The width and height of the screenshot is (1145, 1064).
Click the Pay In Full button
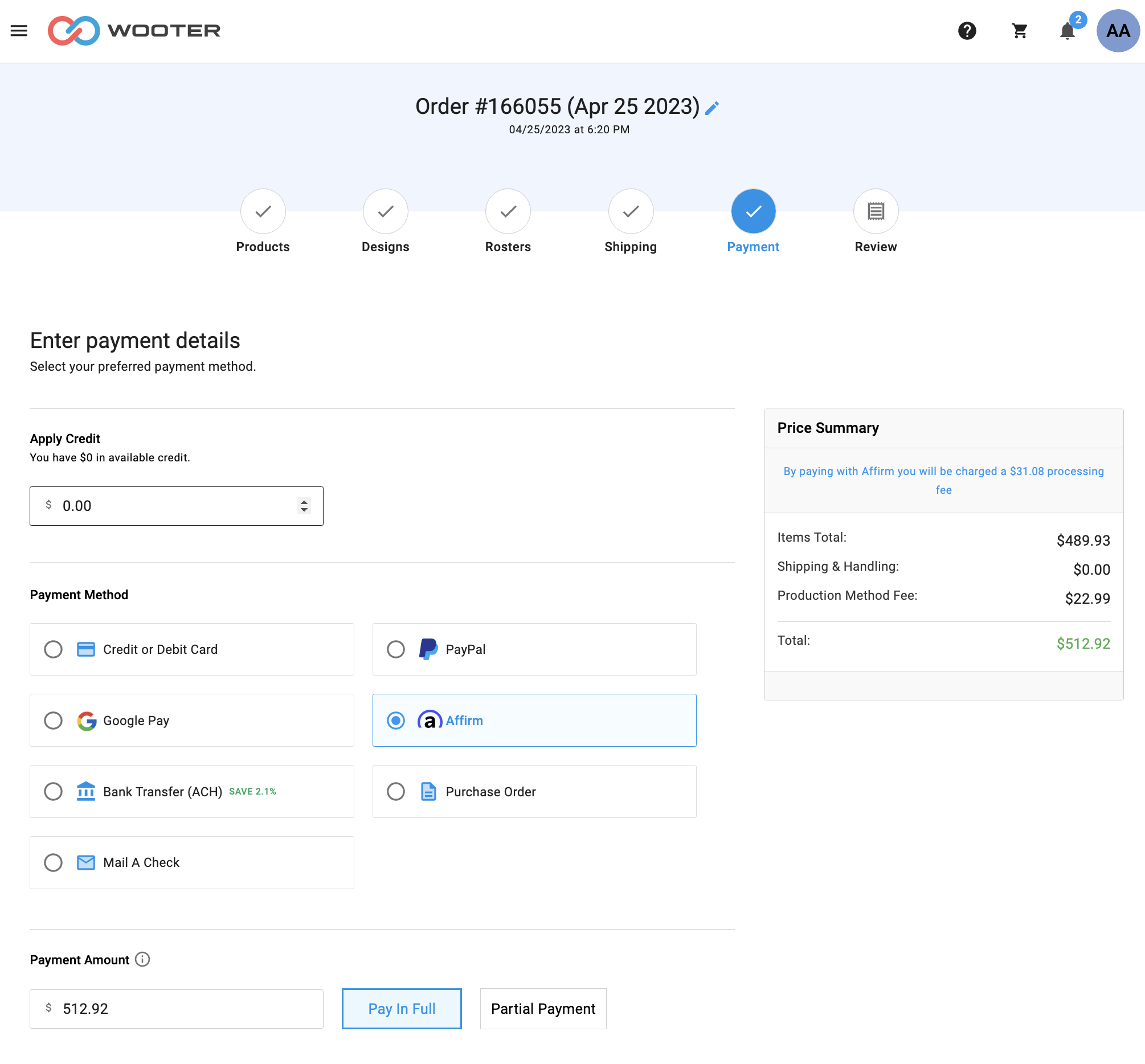click(x=401, y=1008)
